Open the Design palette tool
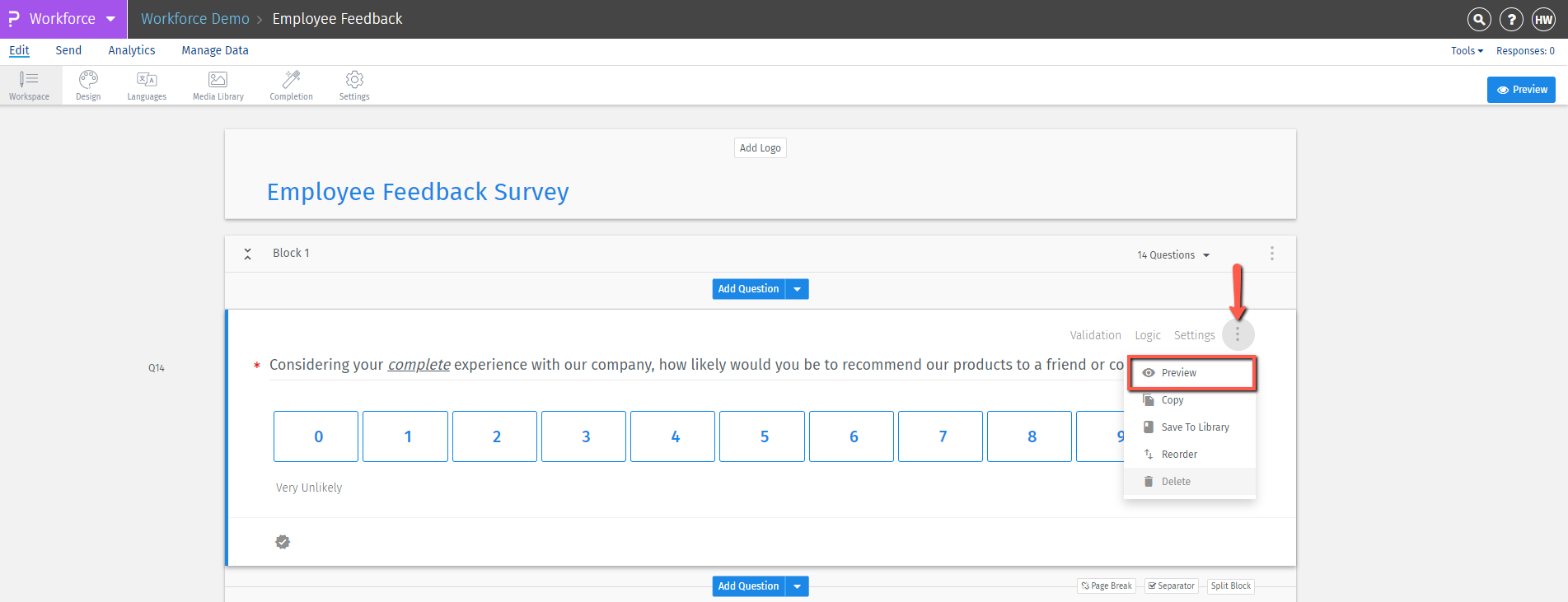The image size is (1568, 602). [88, 86]
